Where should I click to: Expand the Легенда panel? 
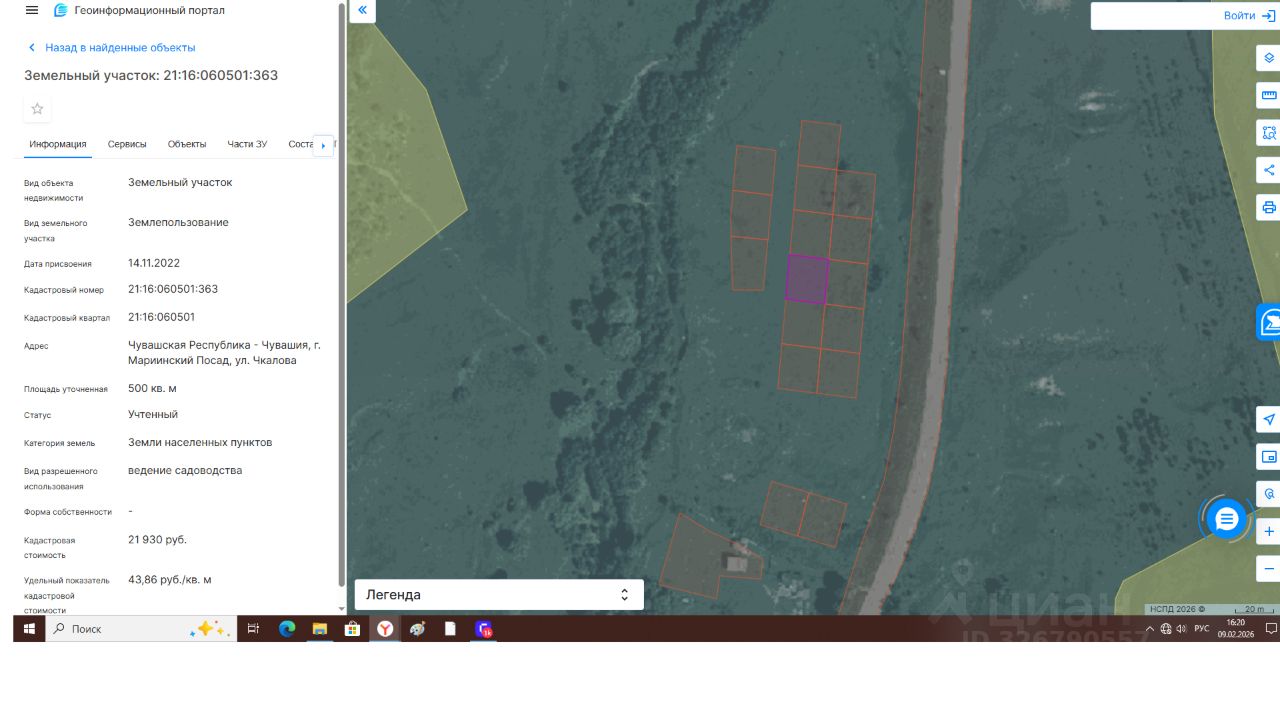tap(499, 595)
